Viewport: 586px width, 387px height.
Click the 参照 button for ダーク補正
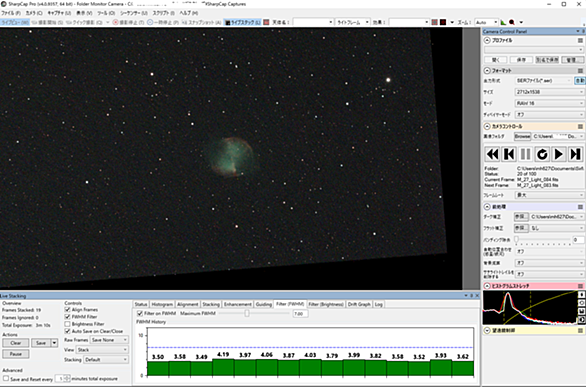point(521,217)
